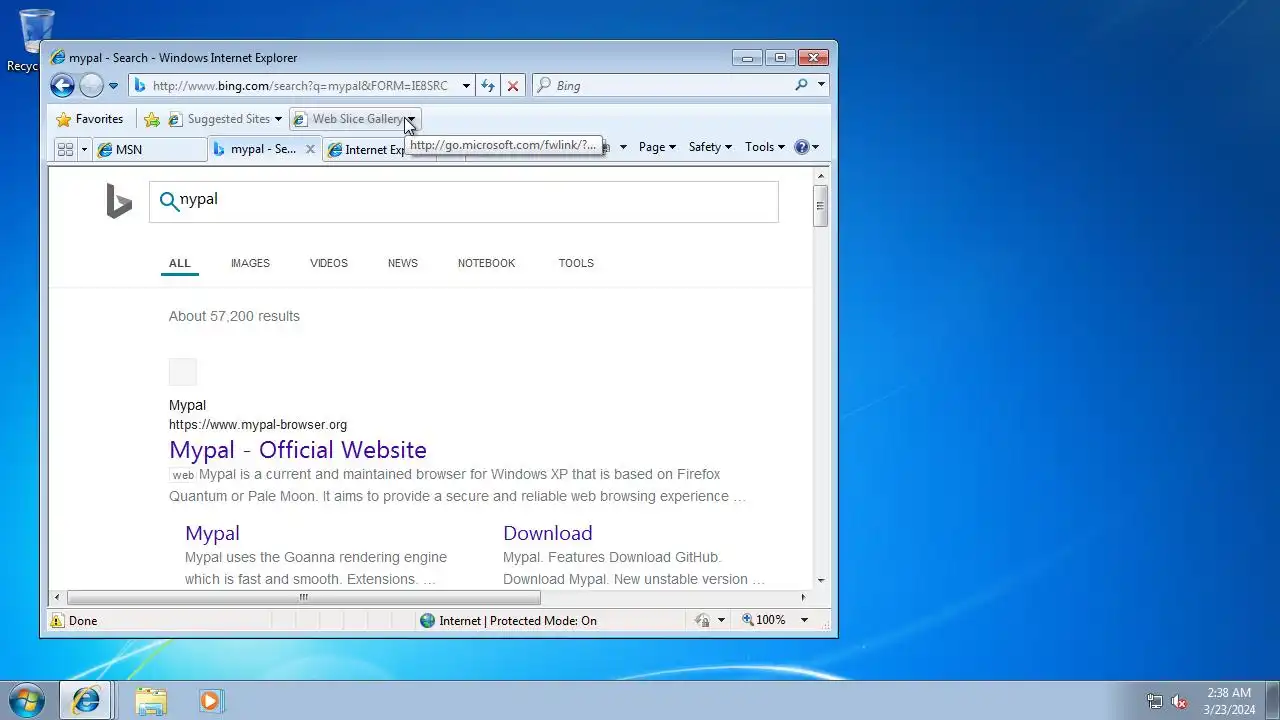Viewport: 1280px width, 720px height.
Task: Select the NEWS results tab
Action: tap(403, 263)
